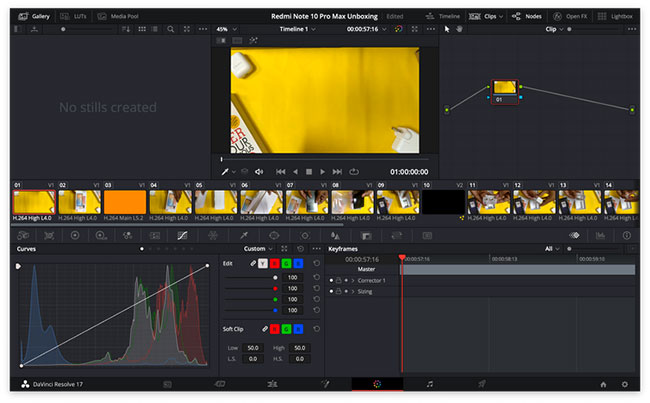Open the project manager home icon
The height and width of the screenshot is (403, 650).
coord(604,385)
